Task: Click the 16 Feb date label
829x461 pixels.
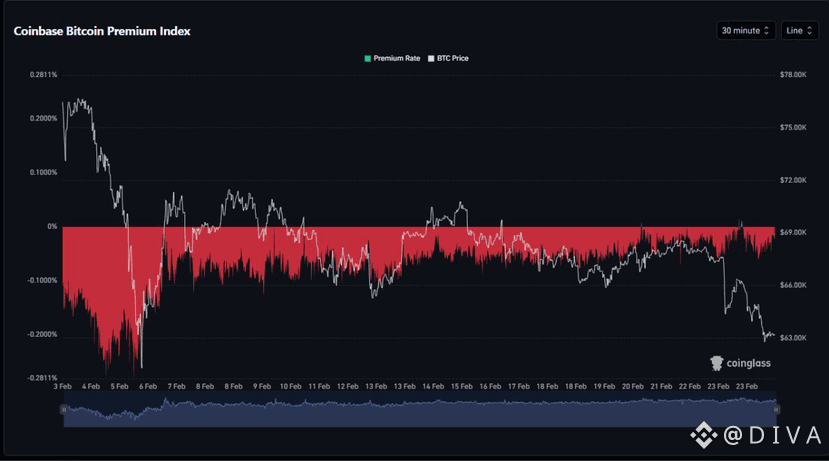Action: pyautogui.click(x=490, y=386)
